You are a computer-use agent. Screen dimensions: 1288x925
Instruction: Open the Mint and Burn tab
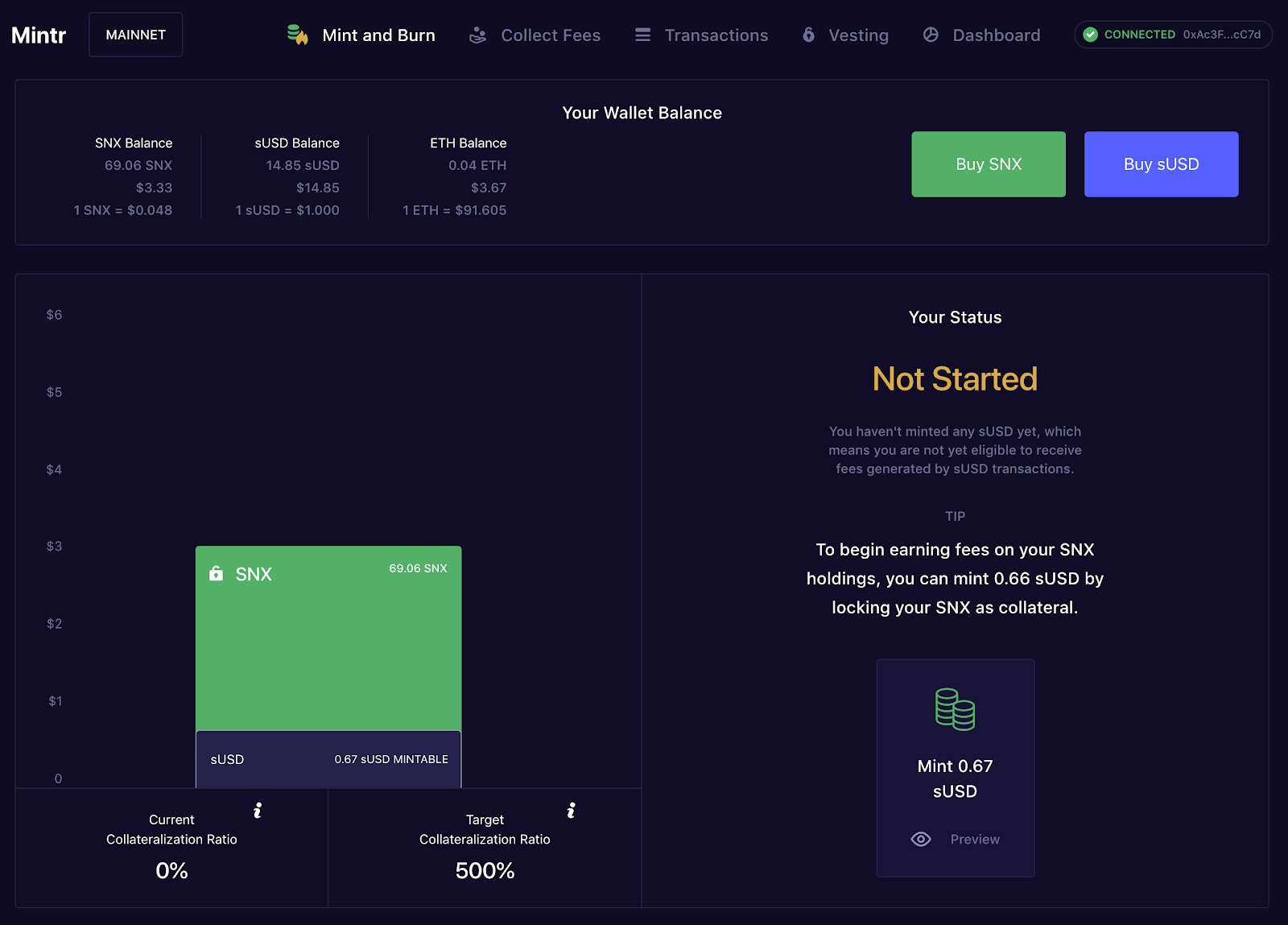tap(361, 35)
